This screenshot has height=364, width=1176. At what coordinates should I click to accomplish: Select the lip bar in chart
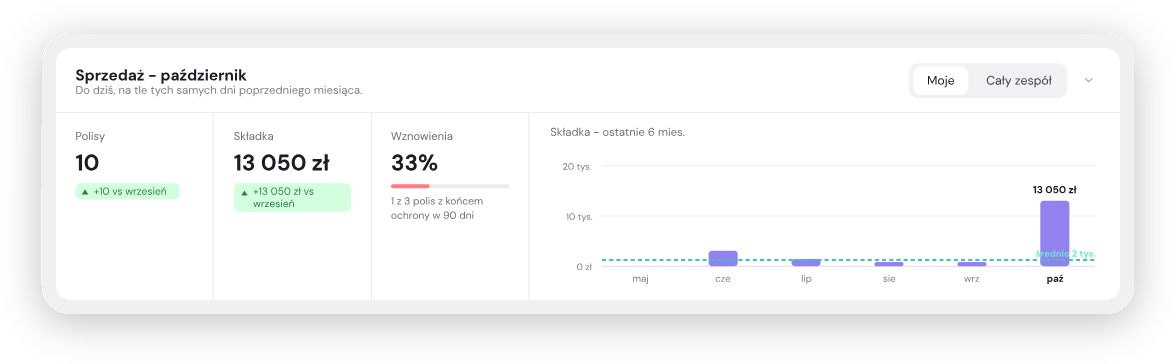click(x=806, y=263)
